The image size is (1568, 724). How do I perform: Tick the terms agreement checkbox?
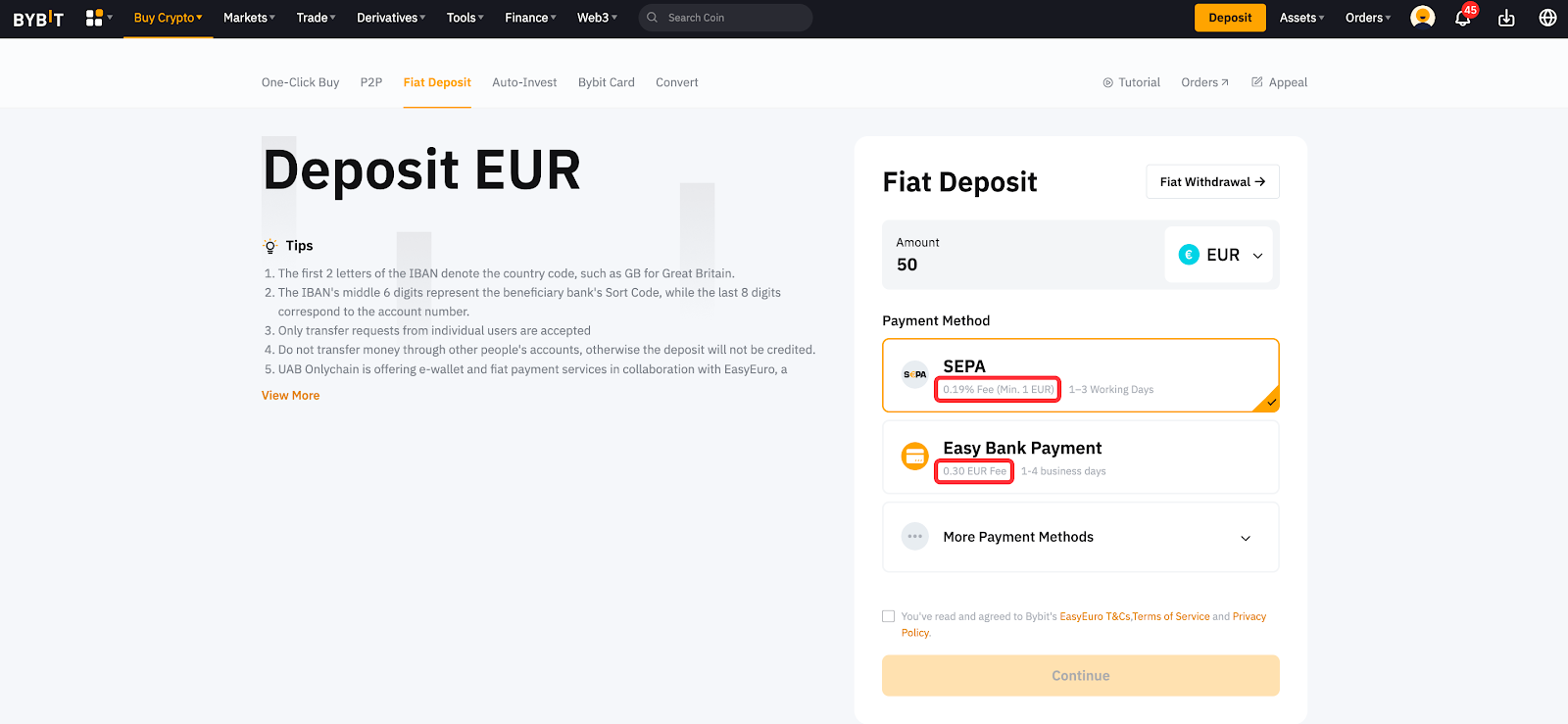click(889, 616)
